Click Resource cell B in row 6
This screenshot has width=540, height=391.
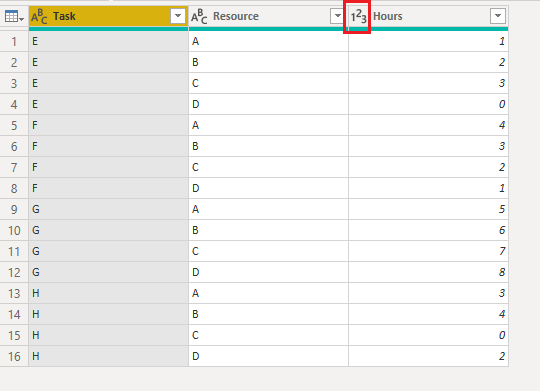pyautogui.click(x=268, y=146)
